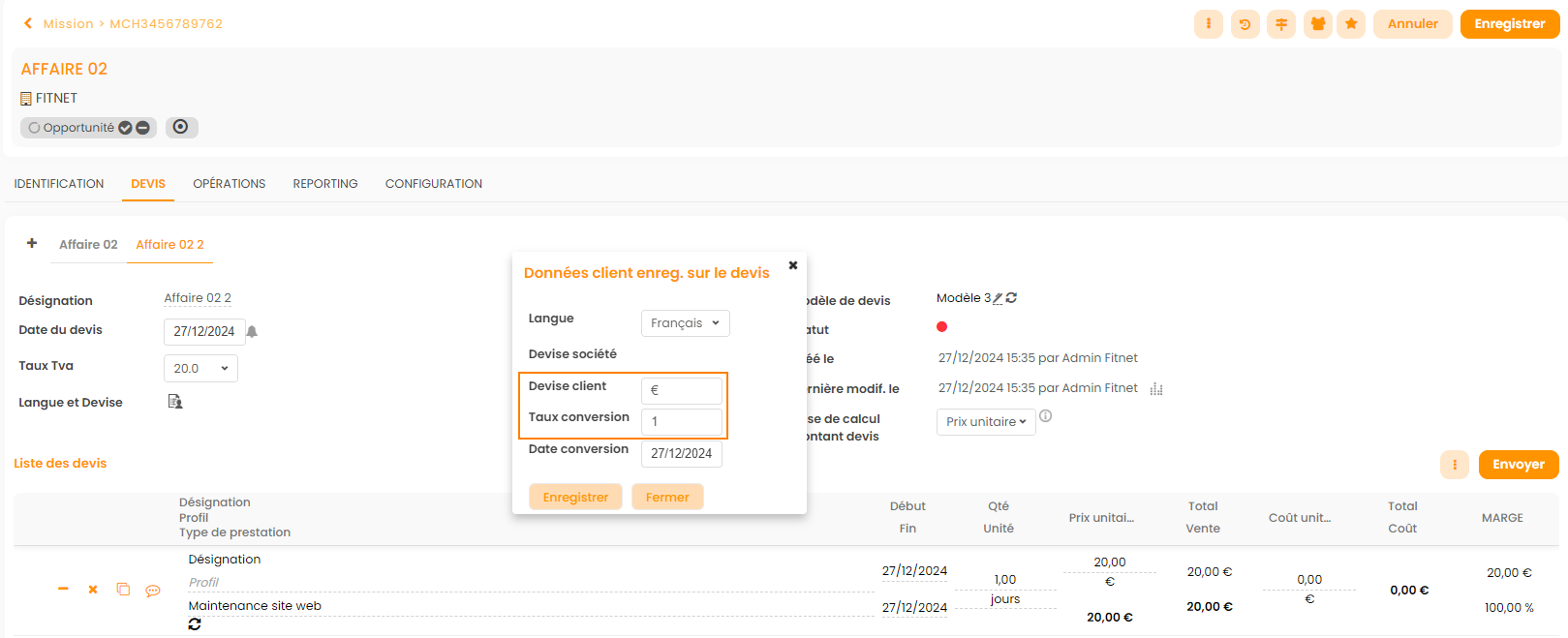The image size is (1568, 638).
Task: Mark Opportunité as won with checkmark
Action: click(126, 128)
